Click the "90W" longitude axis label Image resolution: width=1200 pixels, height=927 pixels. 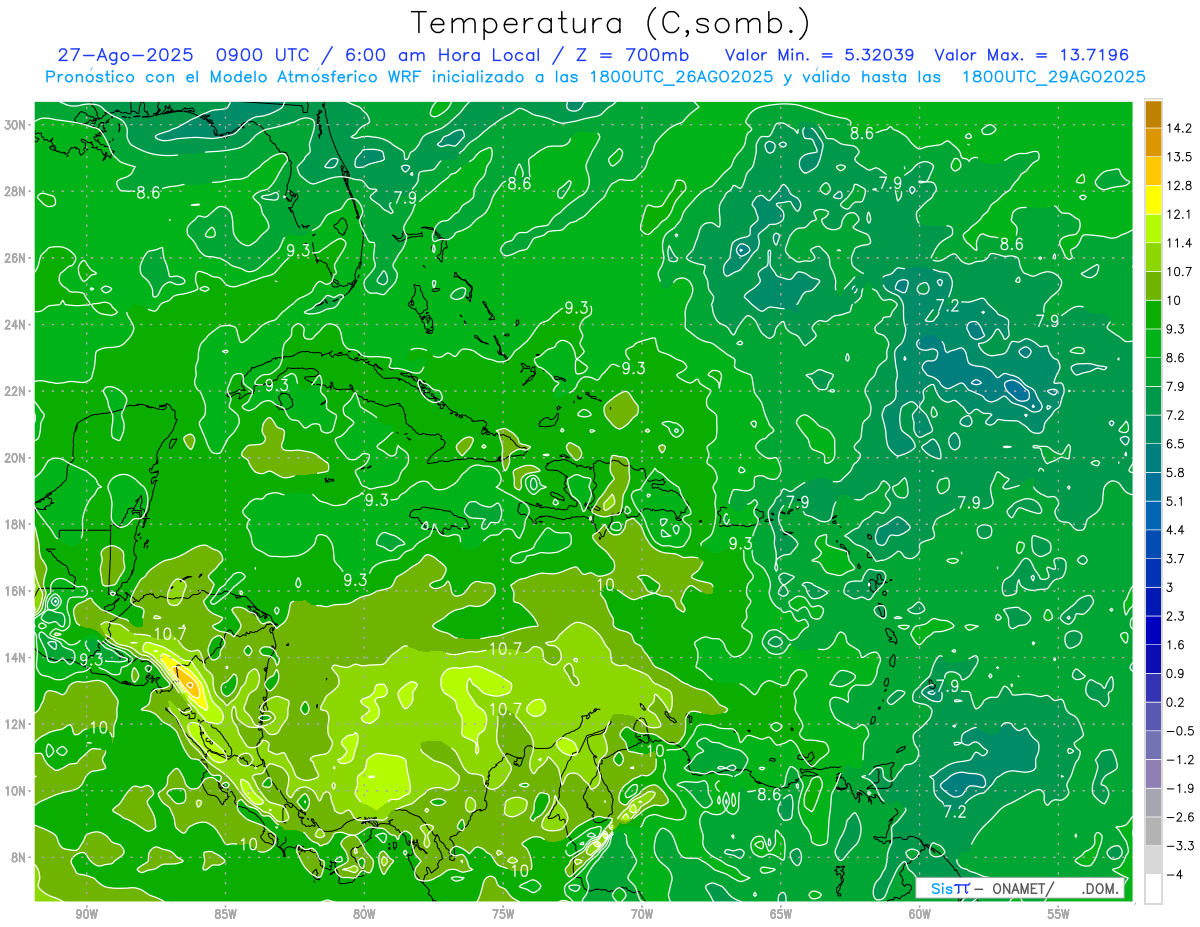click(86, 914)
